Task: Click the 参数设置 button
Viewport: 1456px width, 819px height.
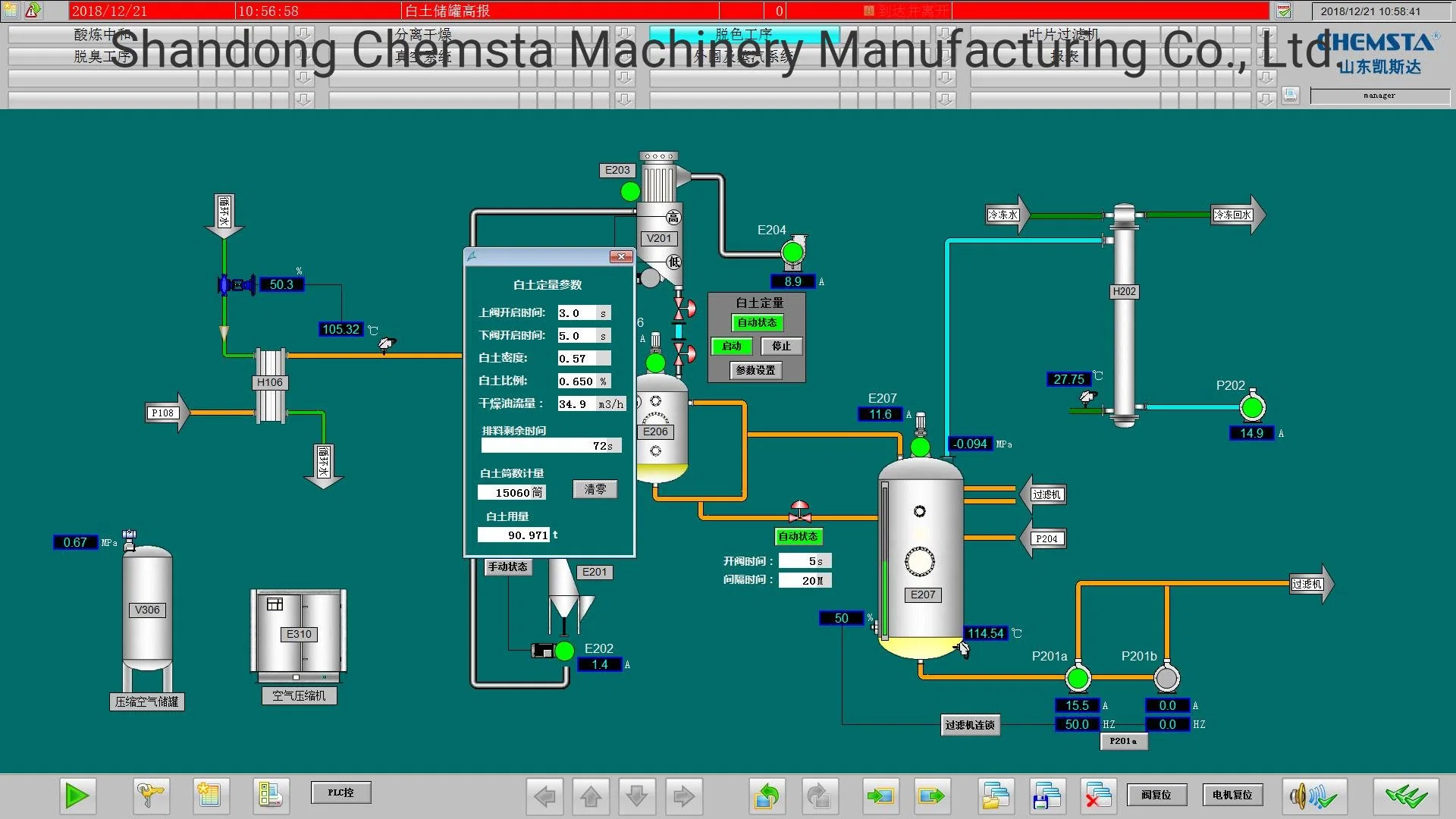Action: pyautogui.click(x=756, y=370)
